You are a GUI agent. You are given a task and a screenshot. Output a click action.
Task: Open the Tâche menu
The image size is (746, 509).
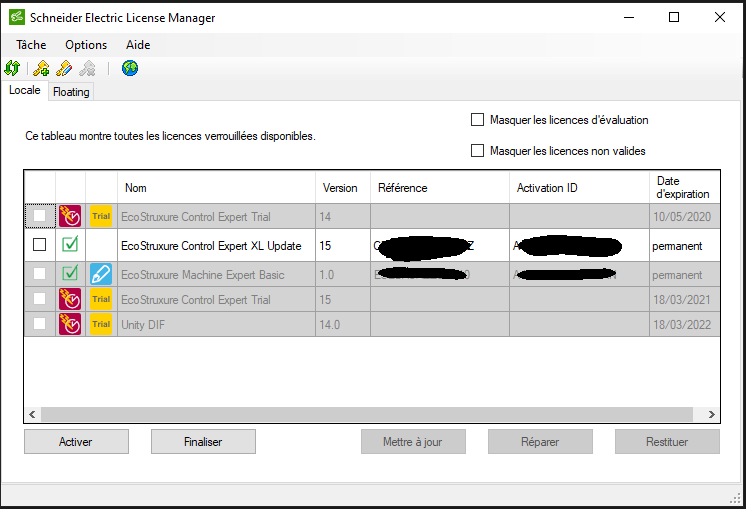[31, 45]
